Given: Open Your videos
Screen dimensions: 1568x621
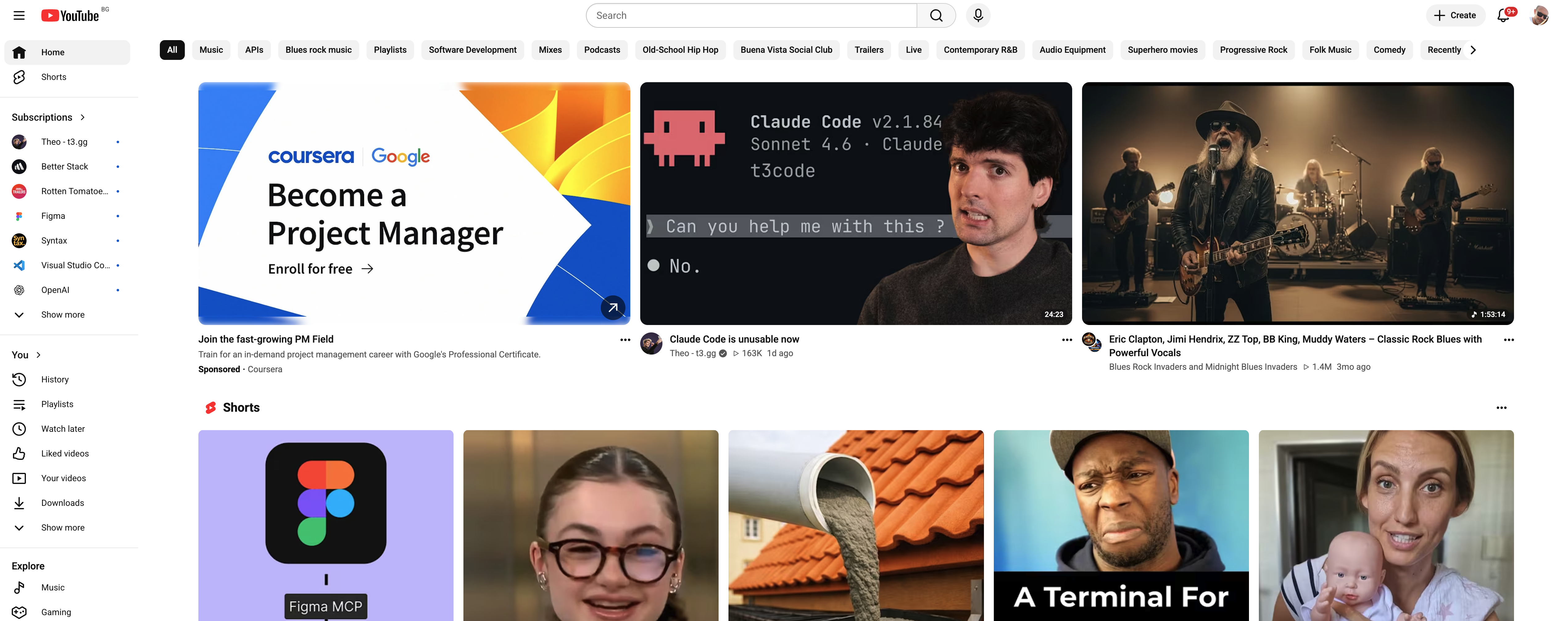Looking at the screenshot, I should 63,478.
